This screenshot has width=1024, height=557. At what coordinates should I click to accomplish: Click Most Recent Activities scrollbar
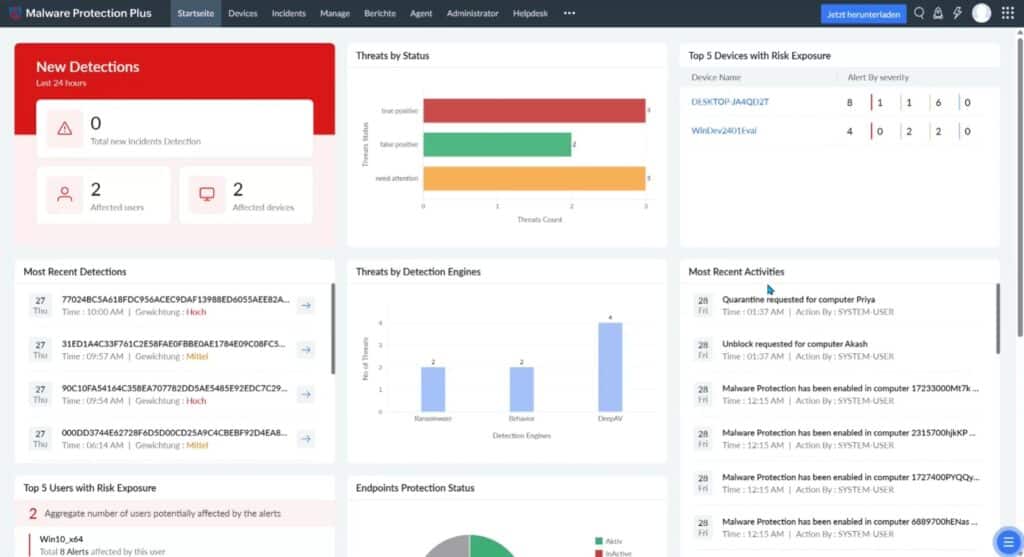997,319
